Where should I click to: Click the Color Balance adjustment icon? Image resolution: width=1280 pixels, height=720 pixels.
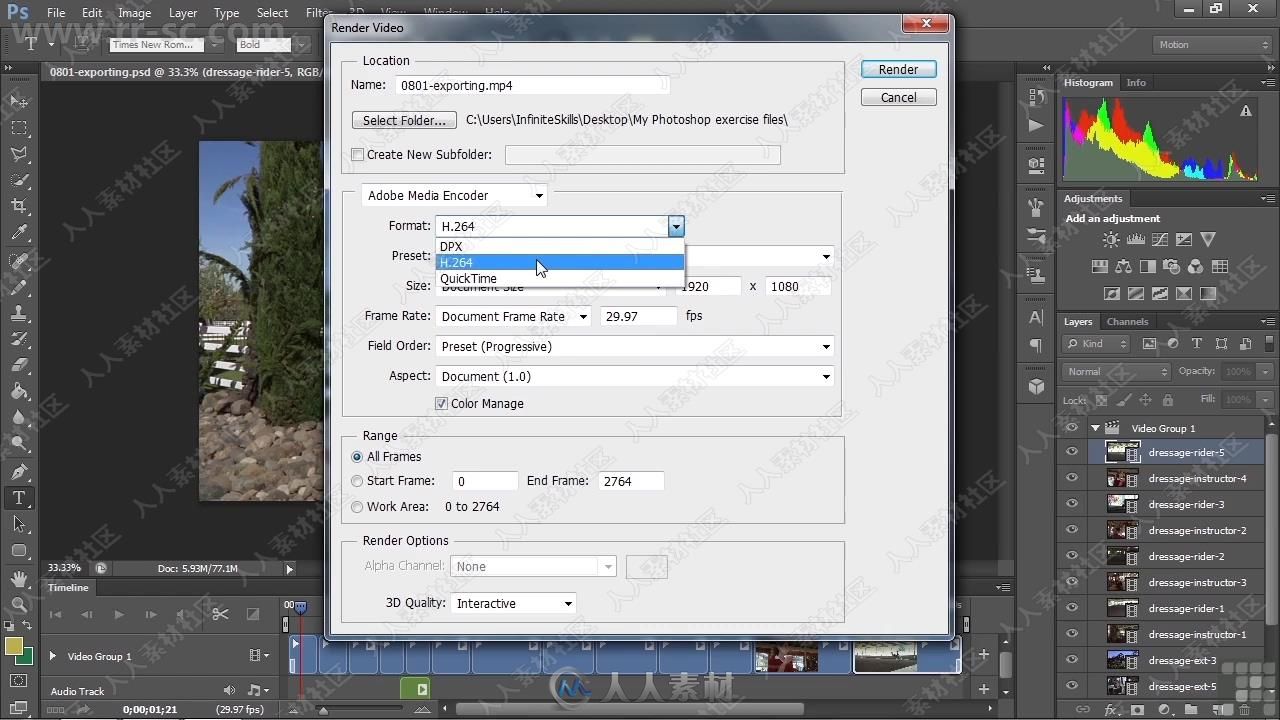click(x=1123, y=267)
